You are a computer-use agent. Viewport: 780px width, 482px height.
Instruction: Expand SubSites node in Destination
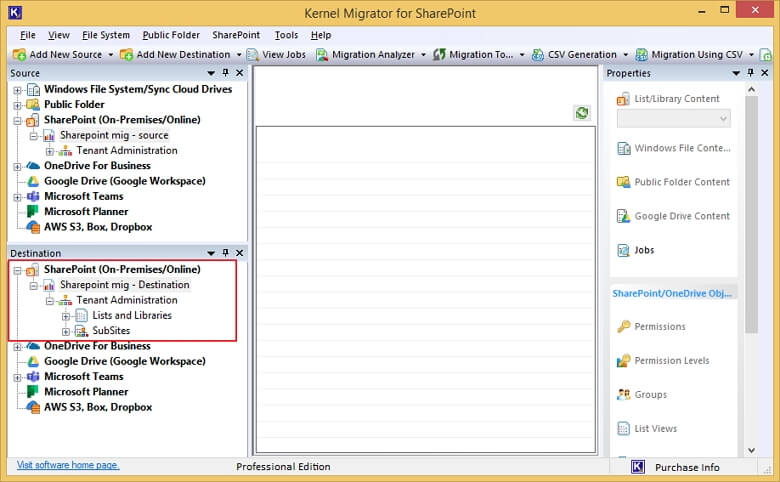pyautogui.click(x=66, y=332)
